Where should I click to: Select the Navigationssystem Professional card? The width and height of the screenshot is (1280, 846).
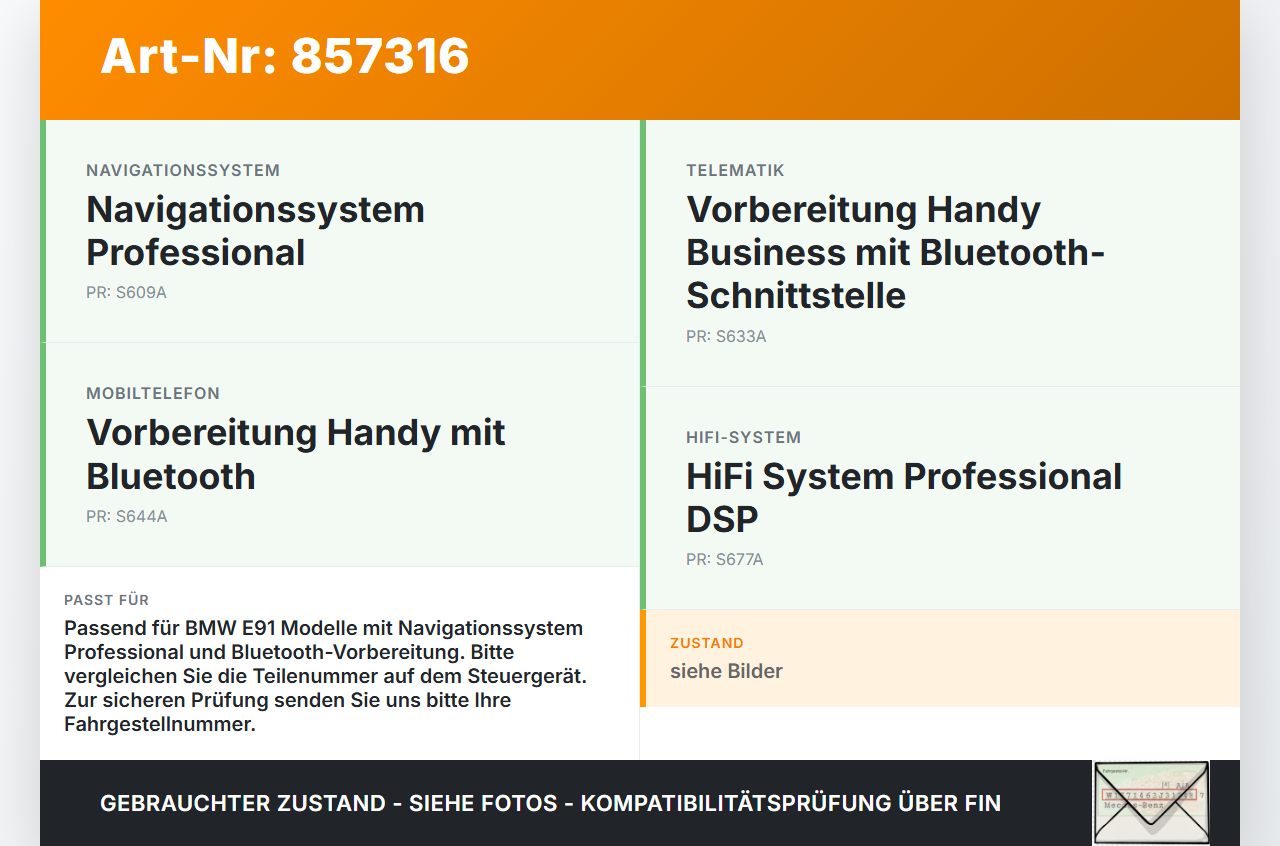click(x=340, y=231)
